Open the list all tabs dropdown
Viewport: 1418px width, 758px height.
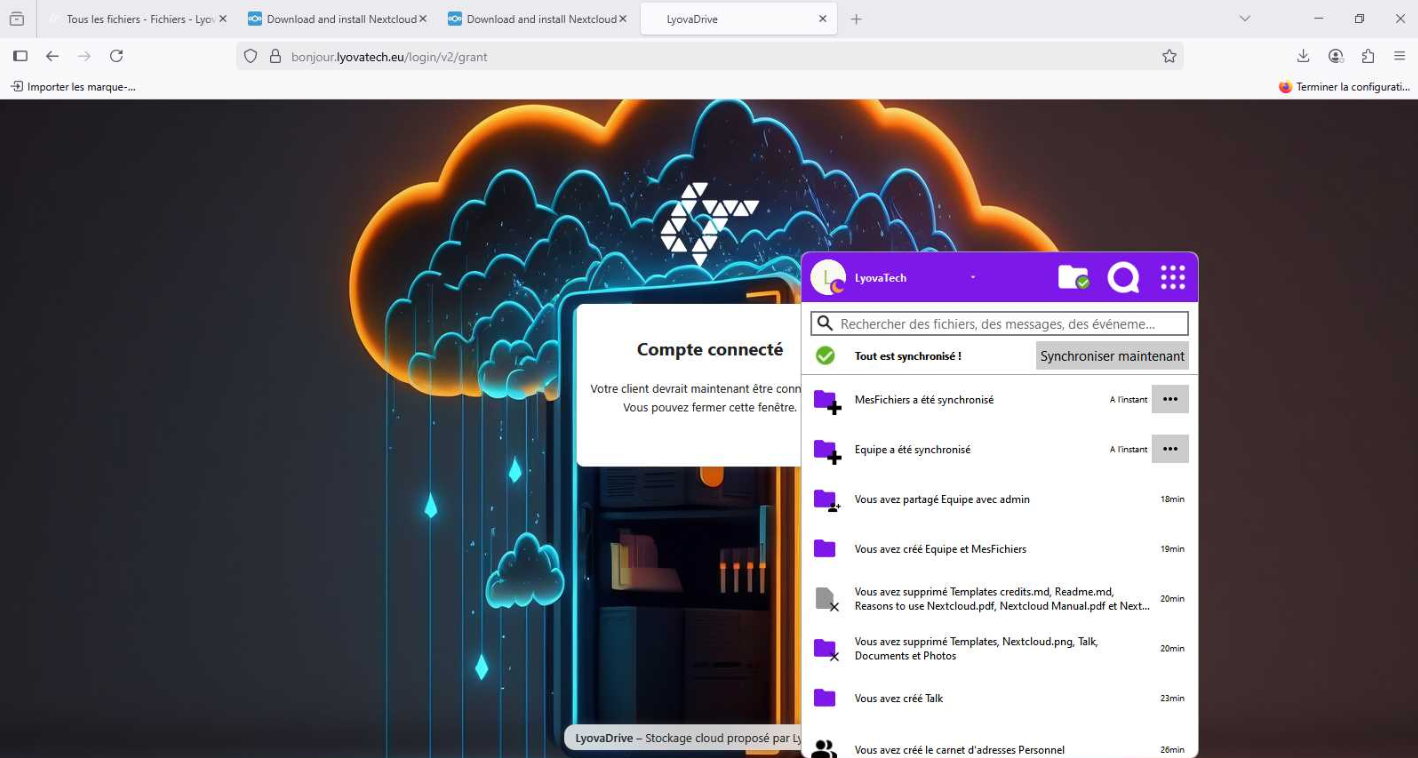1244,19
